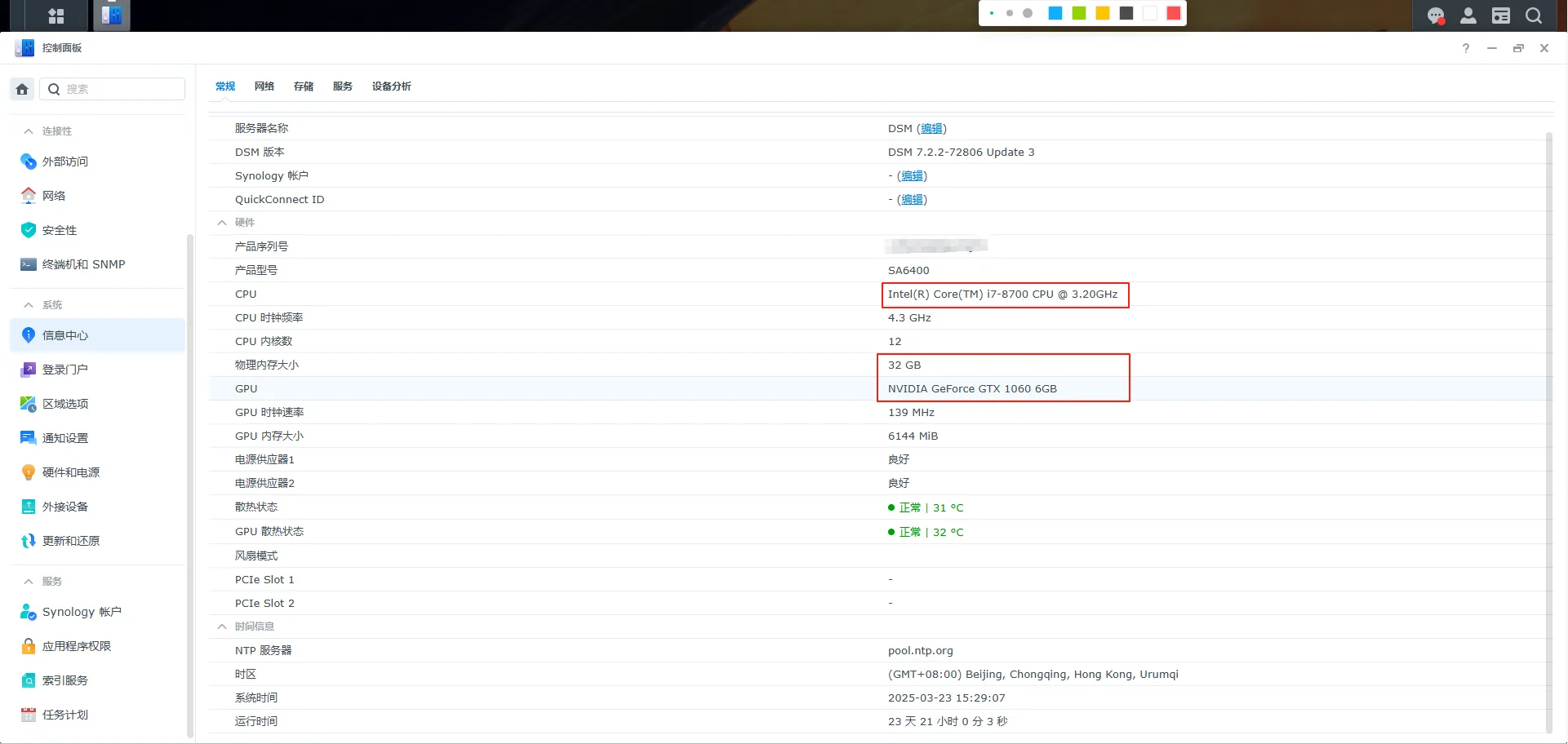The width and height of the screenshot is (1568, 744).
Task: Go to Control Panel home icon
Action: (x=22, y=89)
